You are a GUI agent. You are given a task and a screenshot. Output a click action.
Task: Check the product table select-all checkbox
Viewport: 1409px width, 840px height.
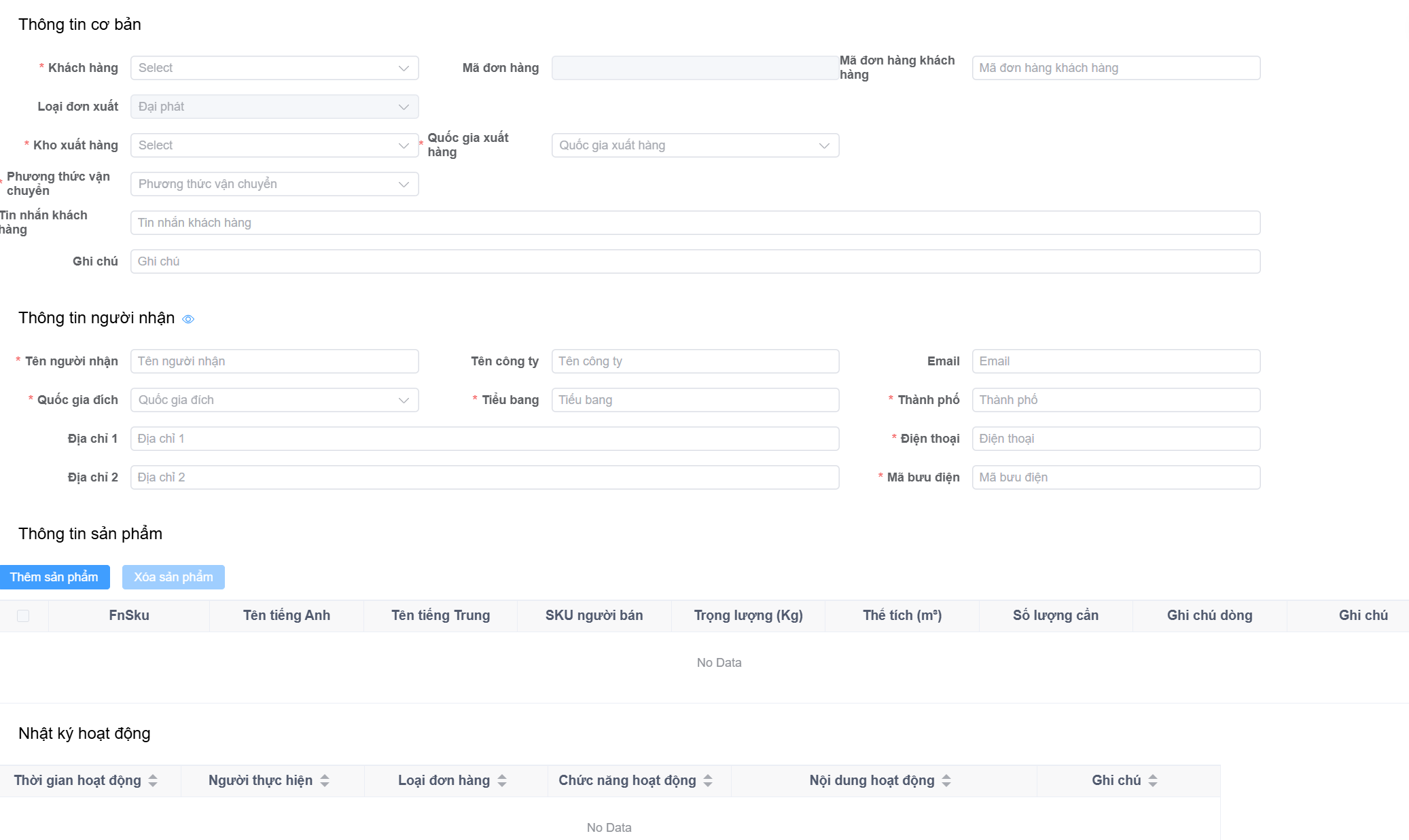pyautogui.click(x=23, y=616)
